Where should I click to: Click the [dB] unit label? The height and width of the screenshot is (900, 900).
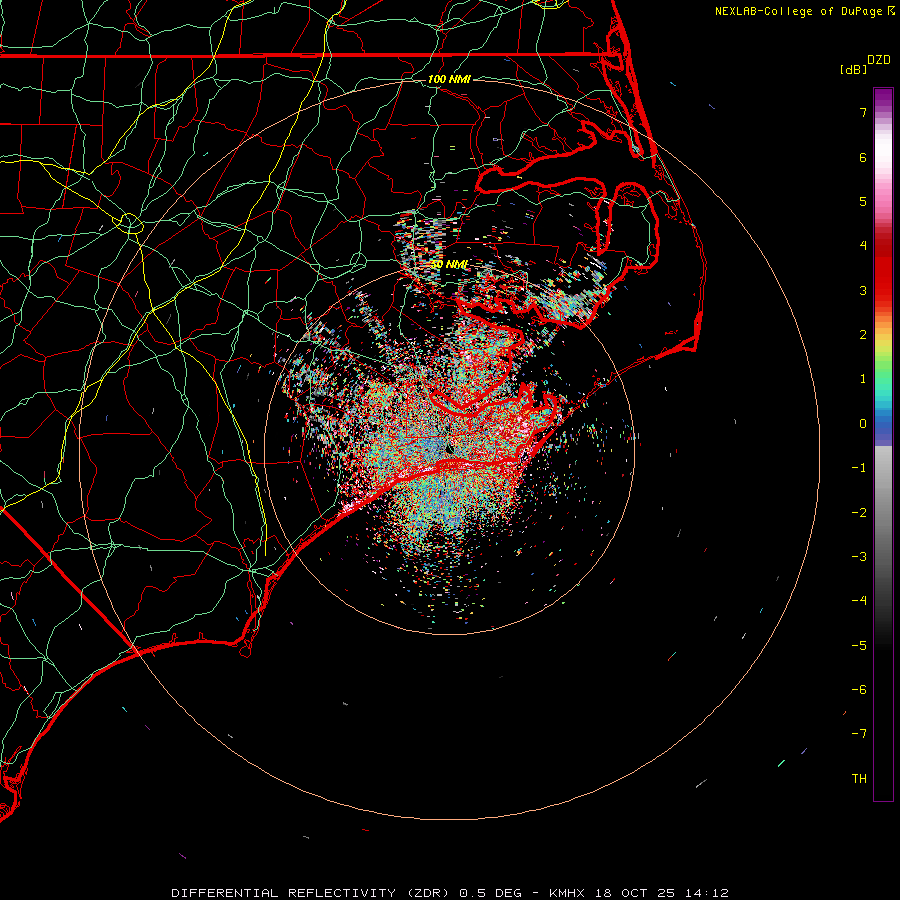853,69
